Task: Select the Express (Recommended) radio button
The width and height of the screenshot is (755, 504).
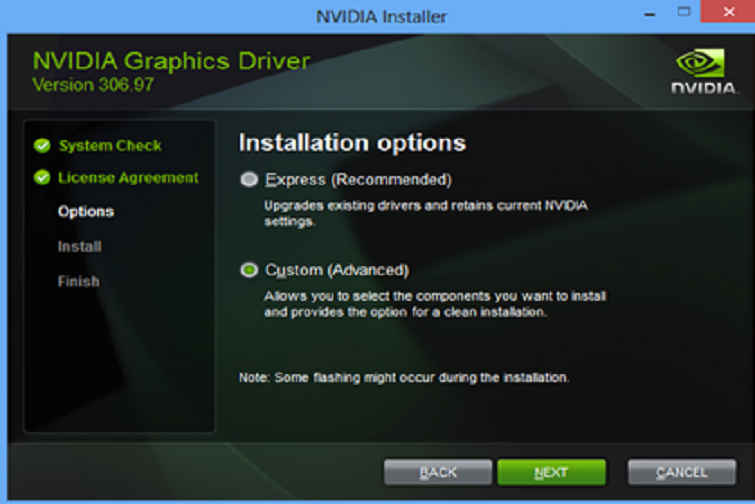Action: click(x=249, y=180)
